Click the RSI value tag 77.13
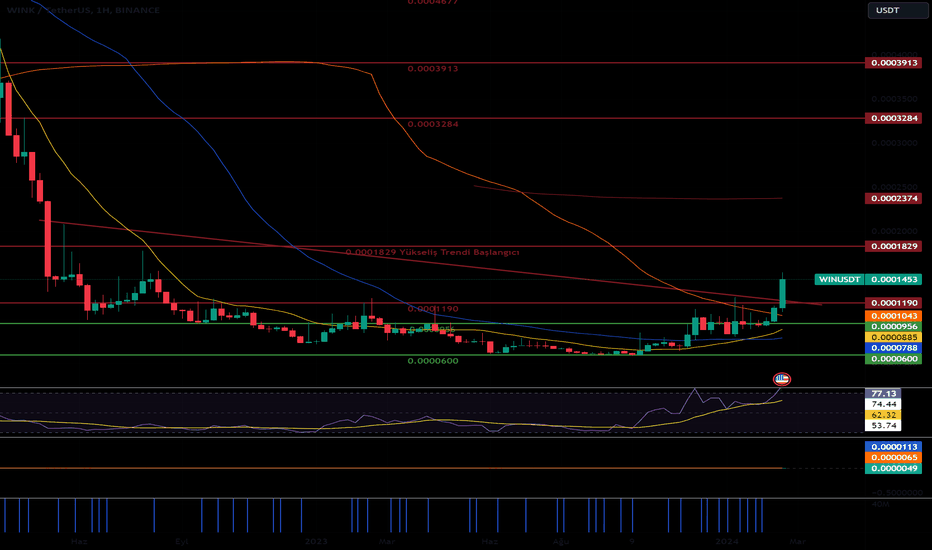This screenshot has width=932, height=550. [883, 394]
